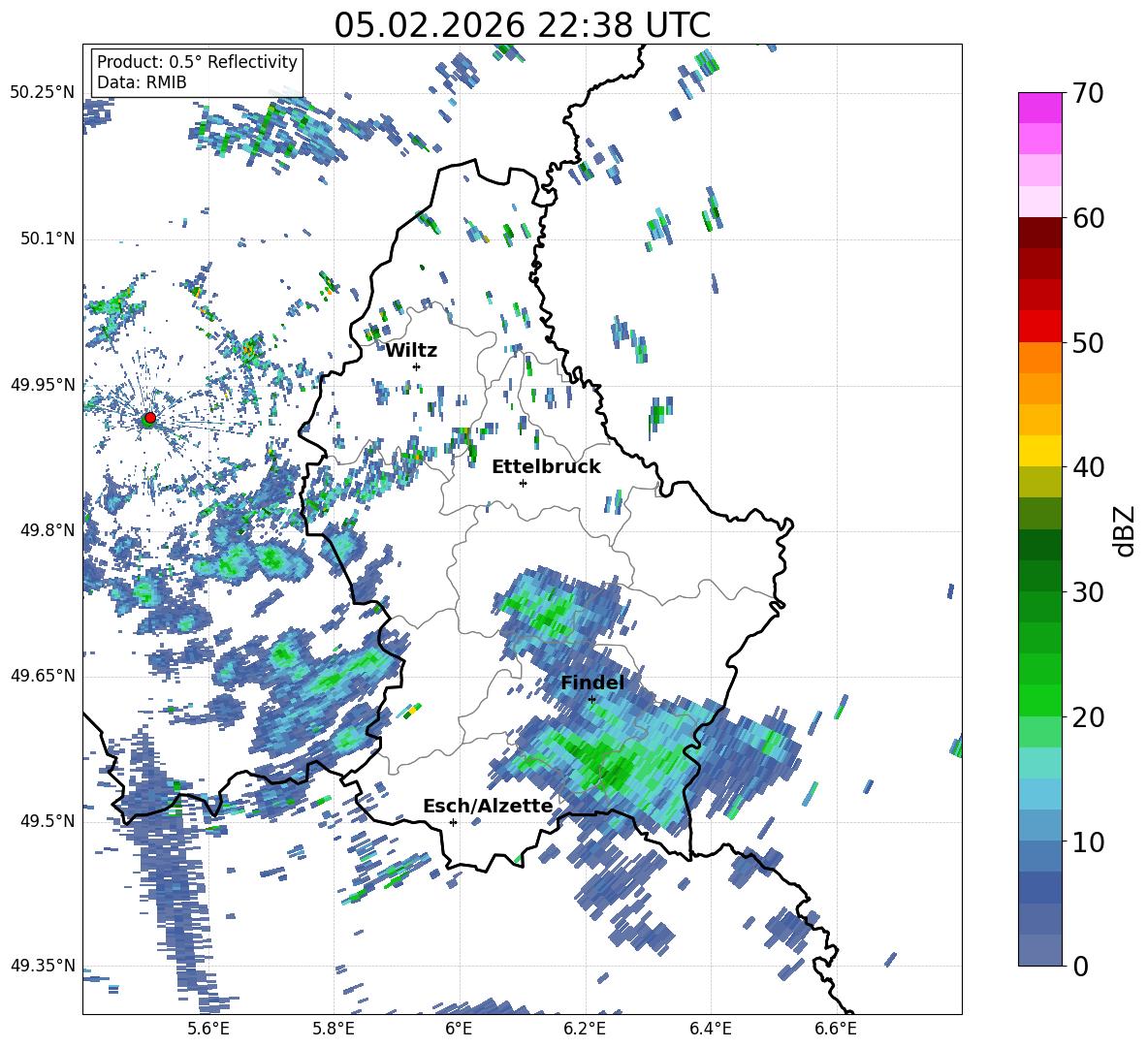Click the 49.65°N latitude label
The height and width of the screenshot is (1048, 1148).
pyautogui.click(x=44, y=676)
